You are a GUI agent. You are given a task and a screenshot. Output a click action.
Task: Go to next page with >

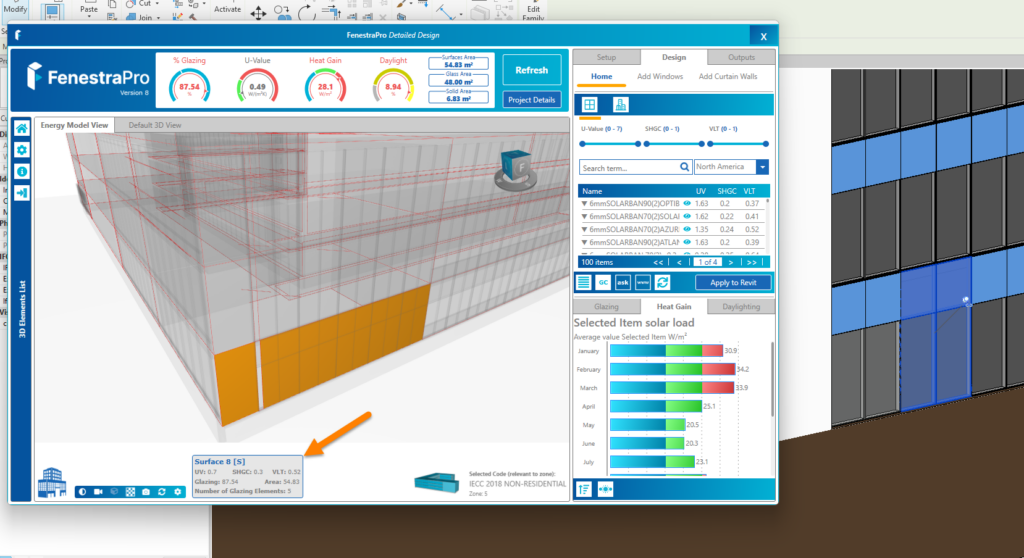coord(731,263)
